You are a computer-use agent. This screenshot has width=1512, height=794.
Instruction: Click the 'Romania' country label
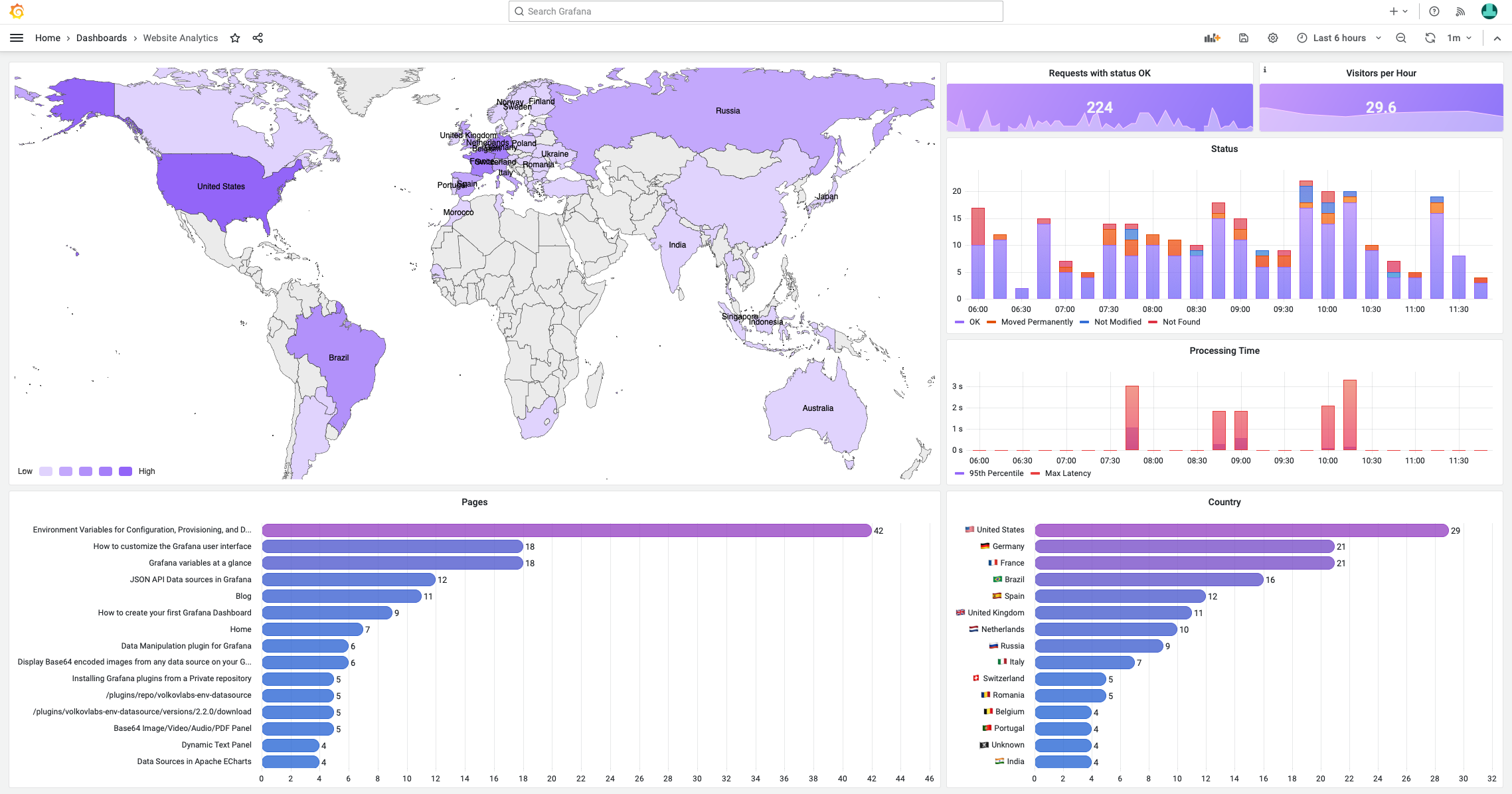coord(1009,695)
